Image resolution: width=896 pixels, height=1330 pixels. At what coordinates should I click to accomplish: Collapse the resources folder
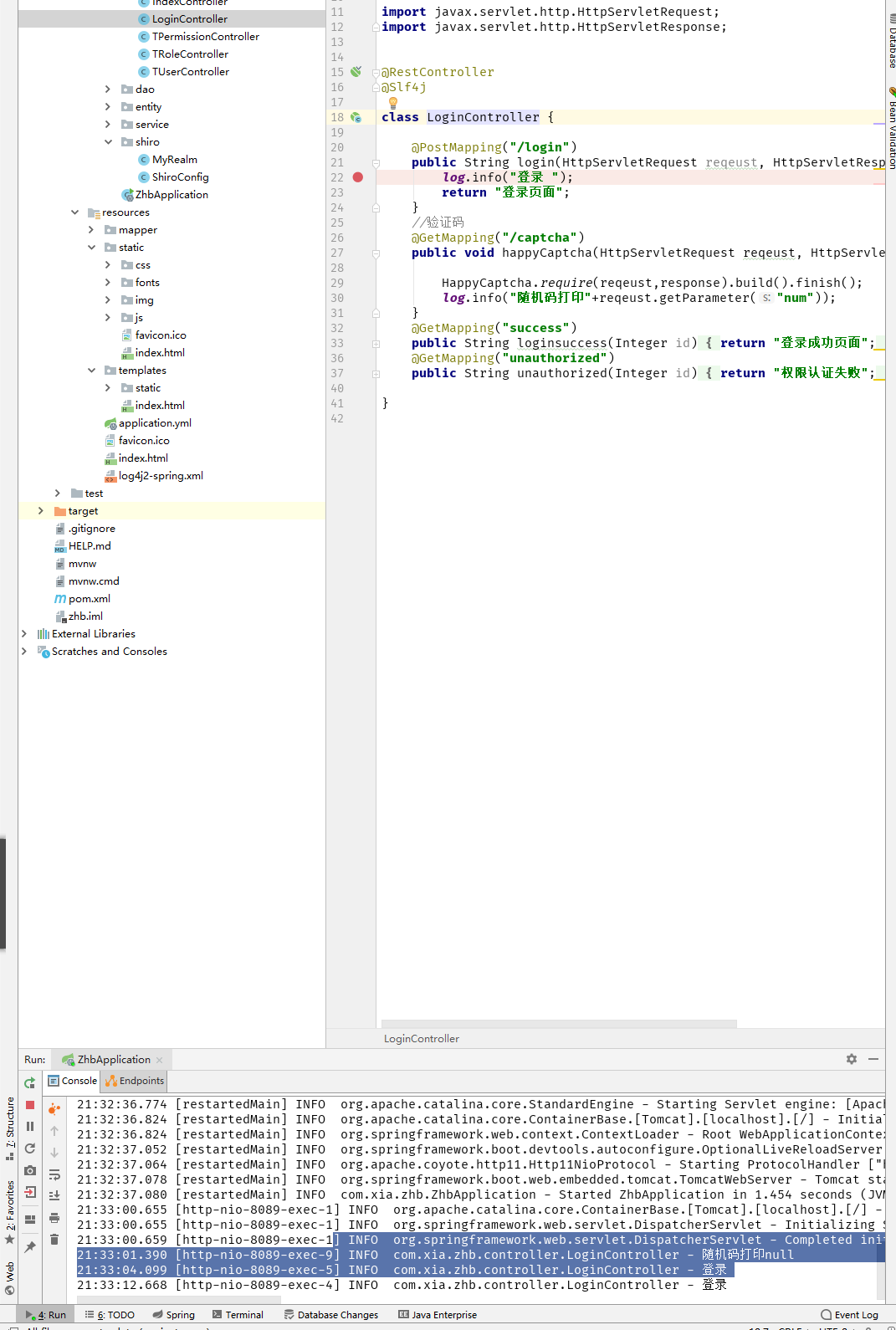pyautogui.click(x=74, y=212)
